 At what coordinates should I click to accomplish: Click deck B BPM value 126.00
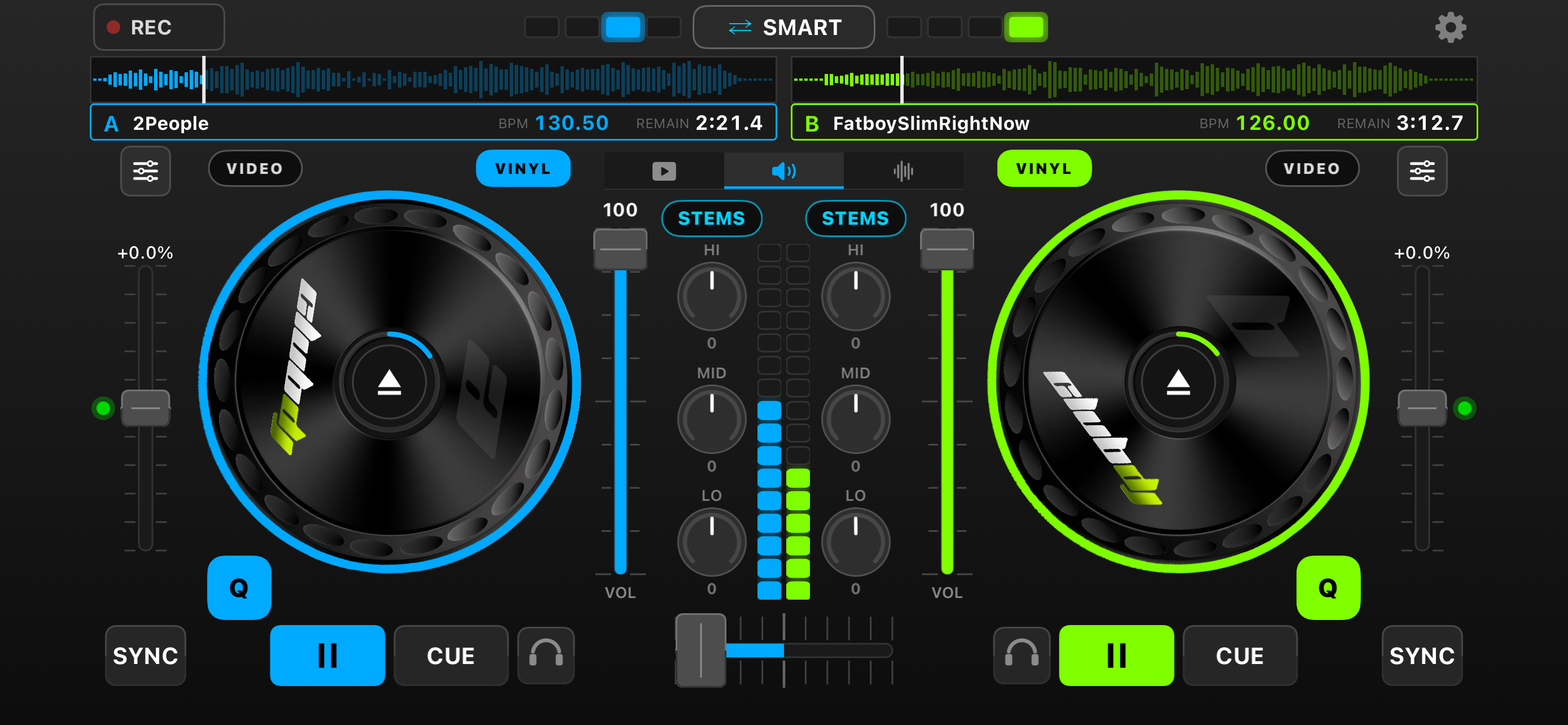pos(1272,124)
